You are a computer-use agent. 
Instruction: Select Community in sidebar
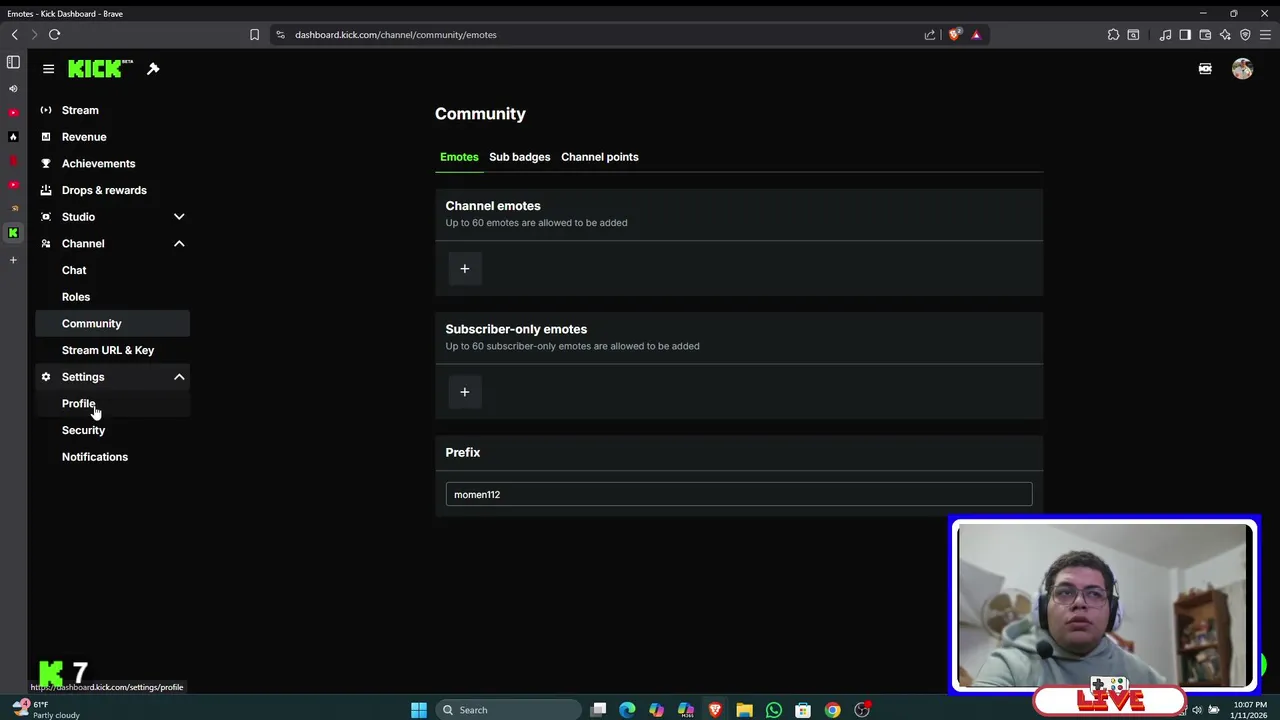112,323
